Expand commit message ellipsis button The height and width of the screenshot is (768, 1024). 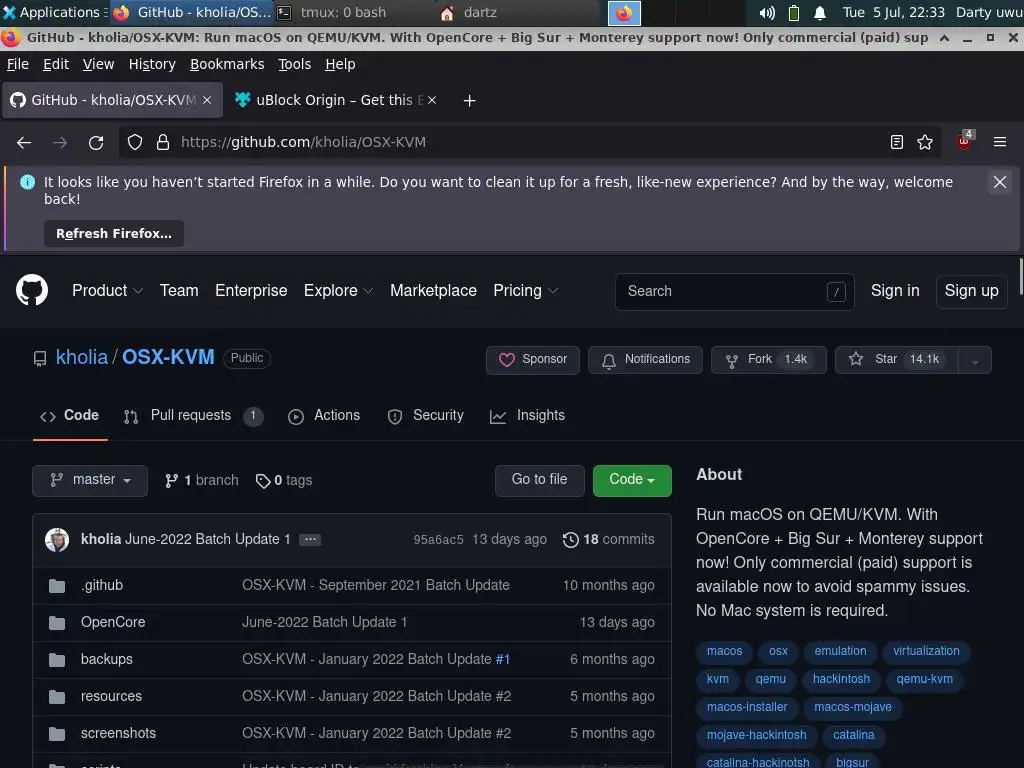click(x=310, y=539)
